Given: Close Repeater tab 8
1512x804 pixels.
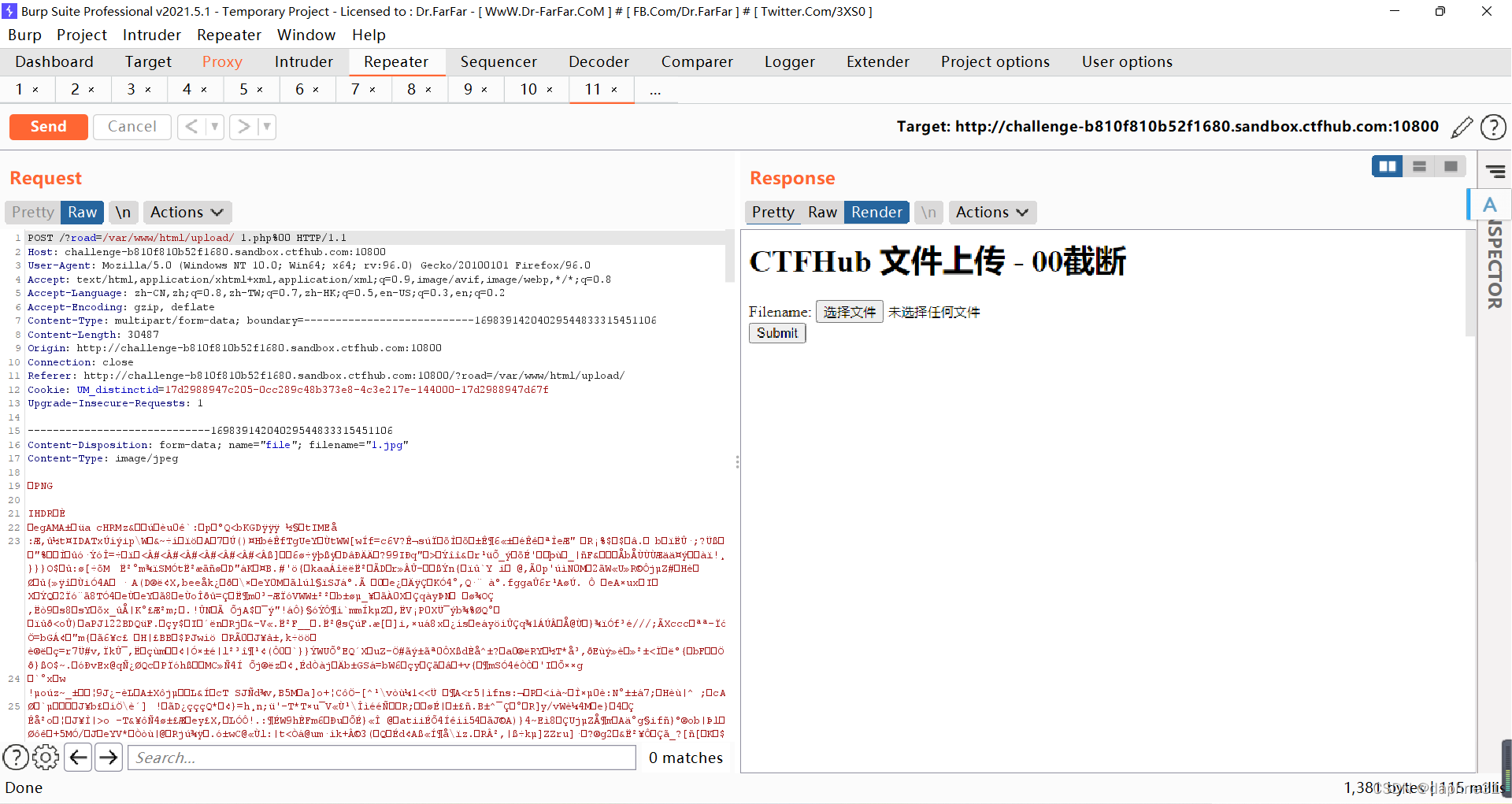Looking at the screenshot, I should 428,90.
